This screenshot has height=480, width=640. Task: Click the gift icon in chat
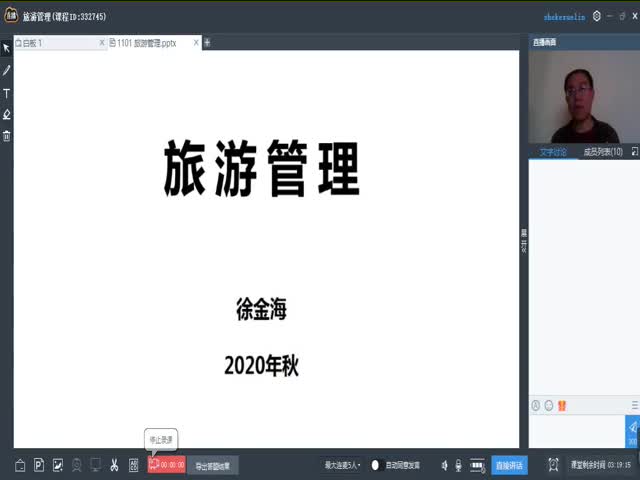pyautogui.click(x=562, y=405)
